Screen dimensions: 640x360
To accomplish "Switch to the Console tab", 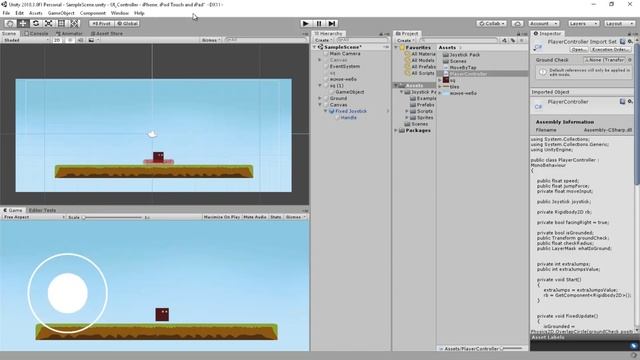I will point(36,33).
